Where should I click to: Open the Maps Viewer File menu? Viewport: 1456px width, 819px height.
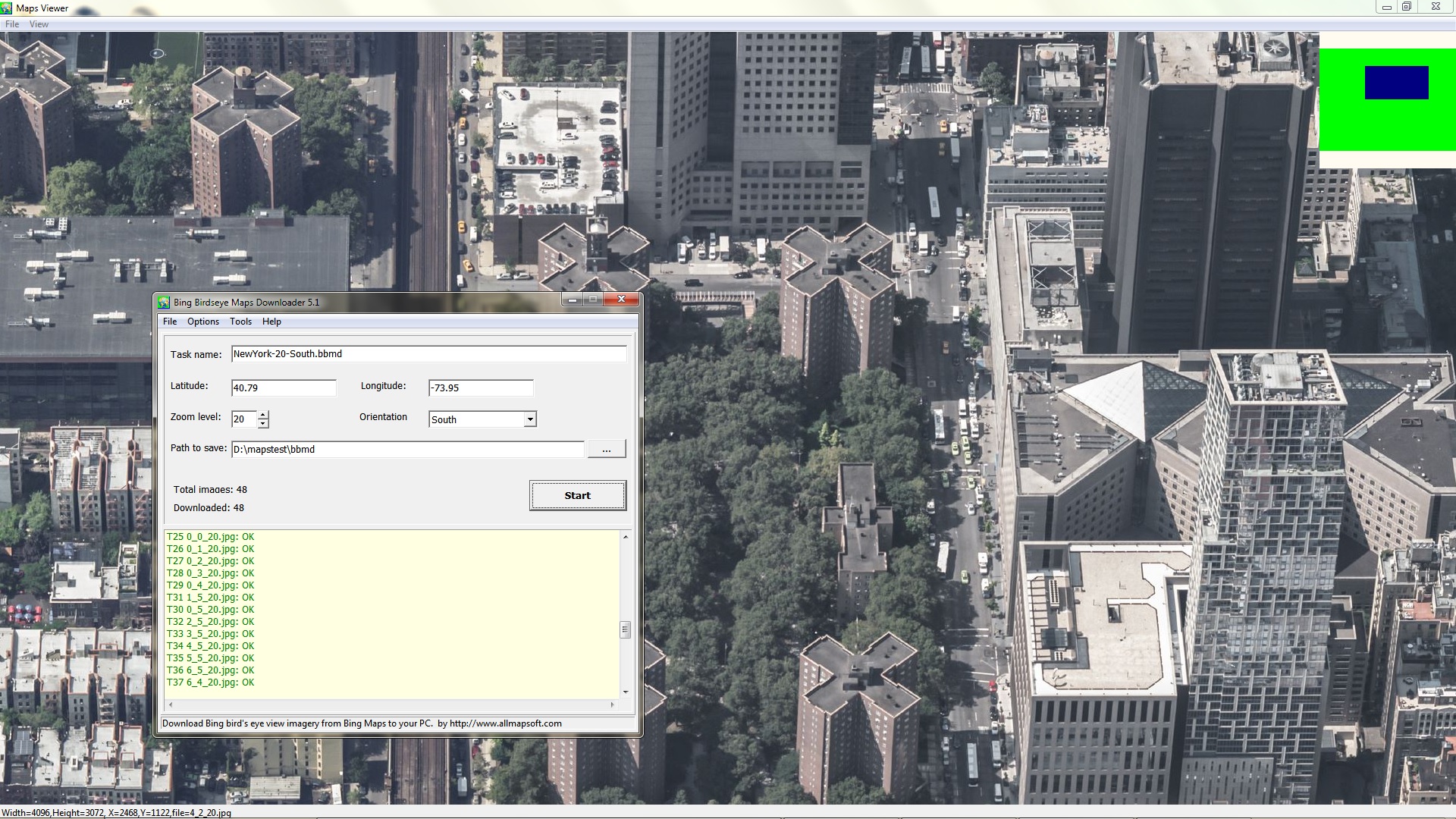[12, 24]
